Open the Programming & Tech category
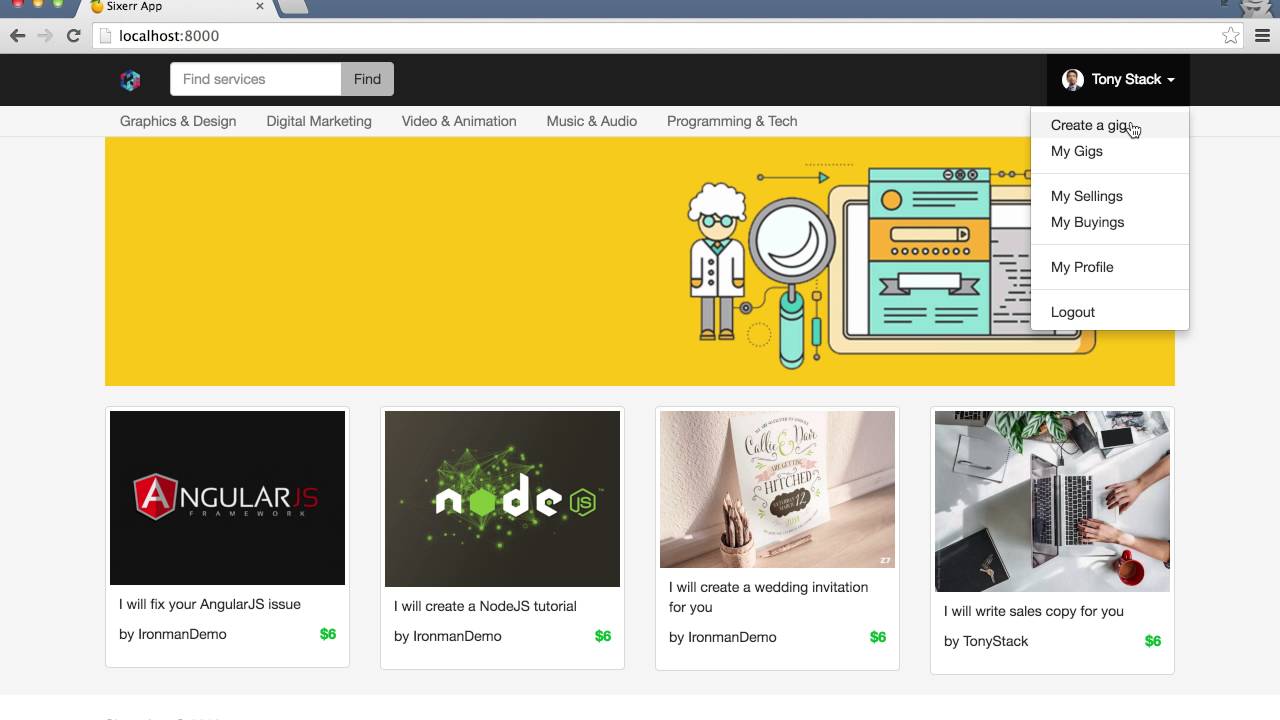This screenshot has height=720, width=1280. click(732, 122)
